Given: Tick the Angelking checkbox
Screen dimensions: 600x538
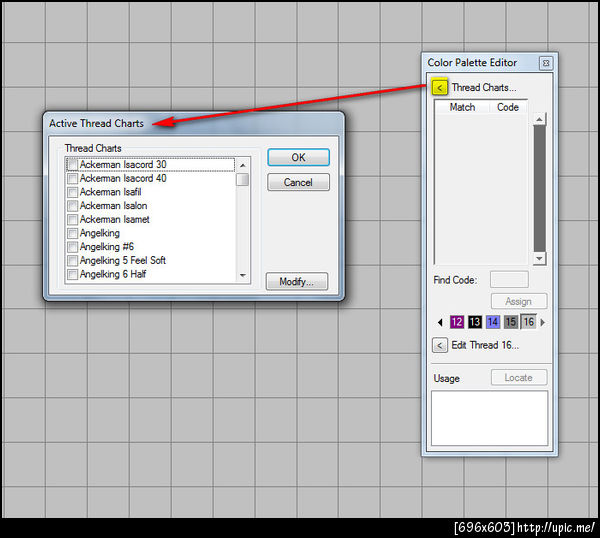Looking at the screenshot, I should click(72, 233).
